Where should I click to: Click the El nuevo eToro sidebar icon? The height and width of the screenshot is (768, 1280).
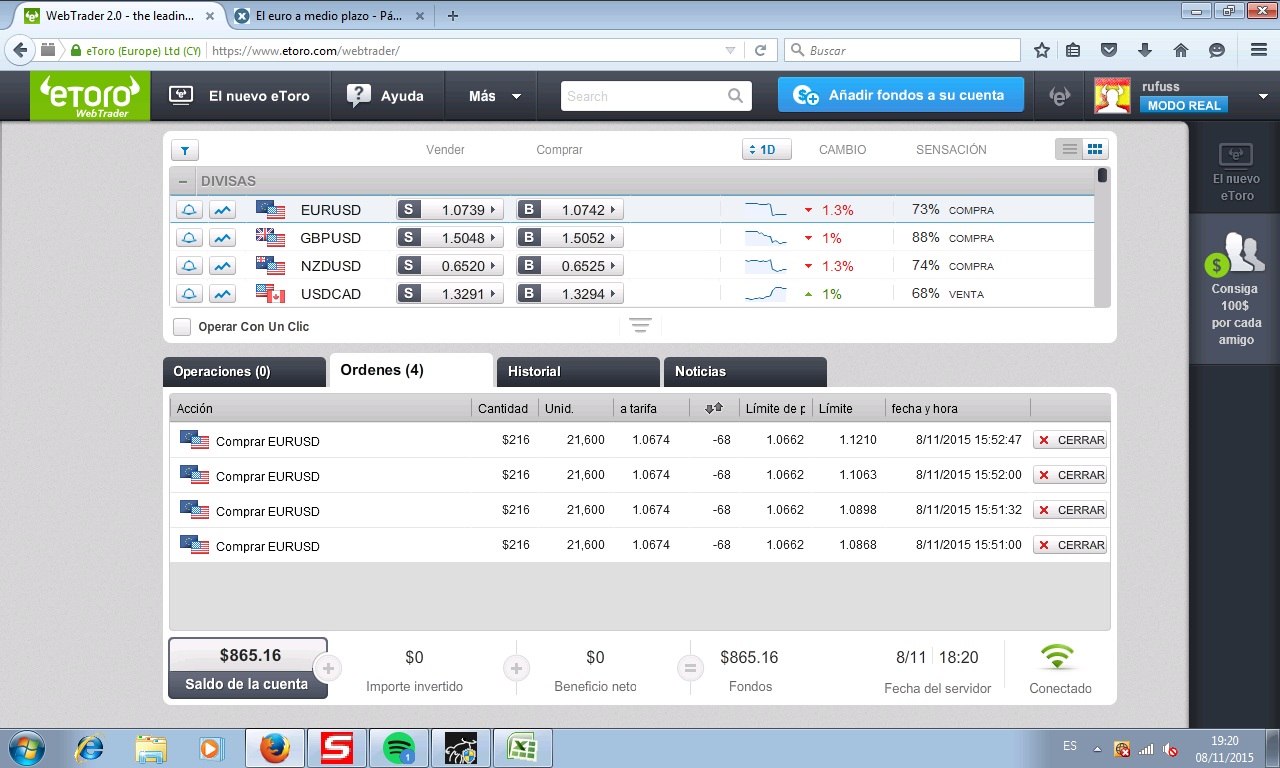(x=1236, y=154)
